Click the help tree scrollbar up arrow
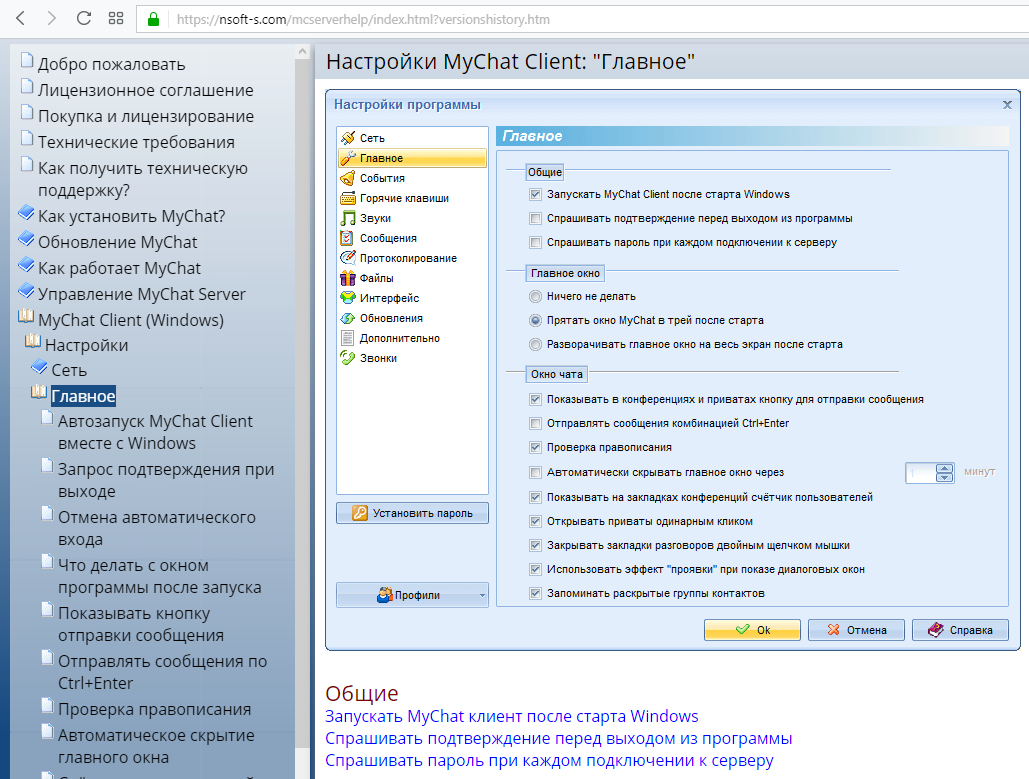Viewport: 1029px width, 779px height. click(x=303, y=51)
